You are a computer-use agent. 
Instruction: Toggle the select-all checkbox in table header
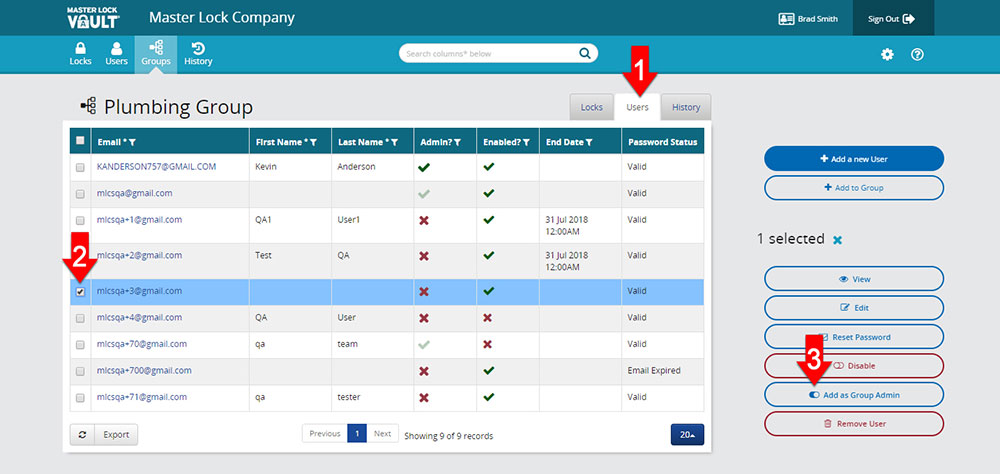(x=80, y=141)
